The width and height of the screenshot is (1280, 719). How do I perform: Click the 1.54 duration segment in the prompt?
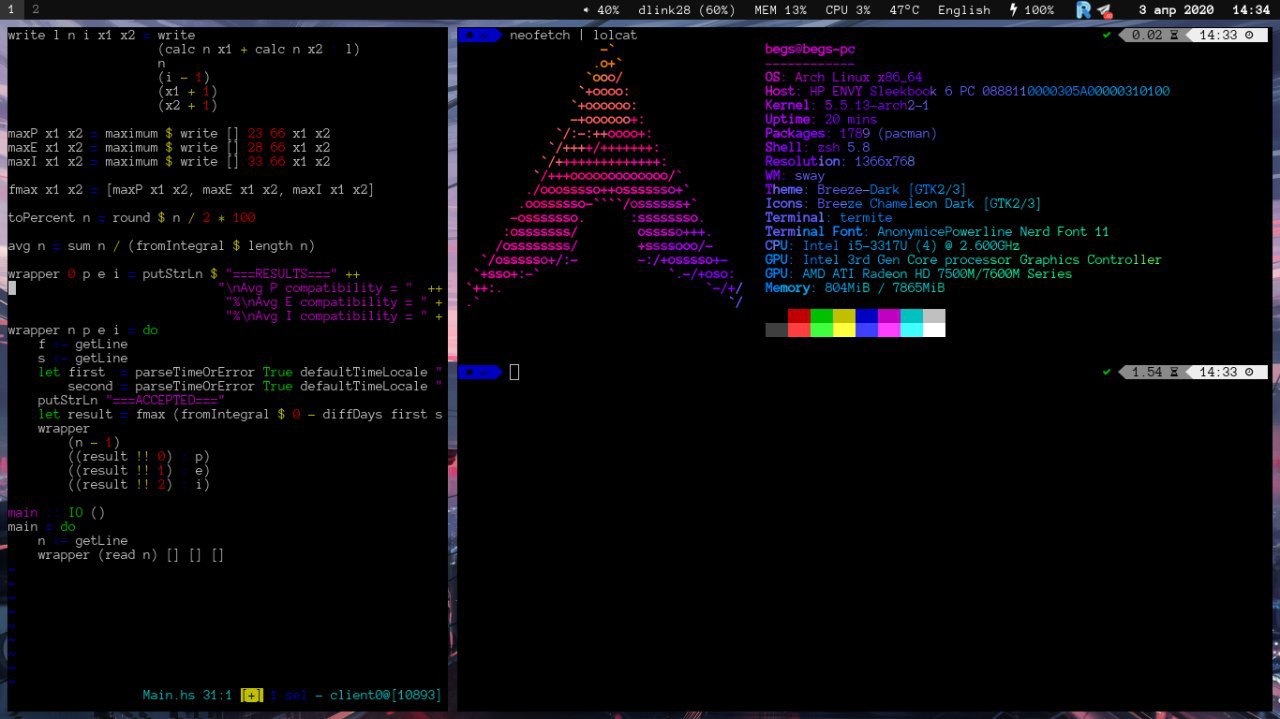click(1153, 372)
